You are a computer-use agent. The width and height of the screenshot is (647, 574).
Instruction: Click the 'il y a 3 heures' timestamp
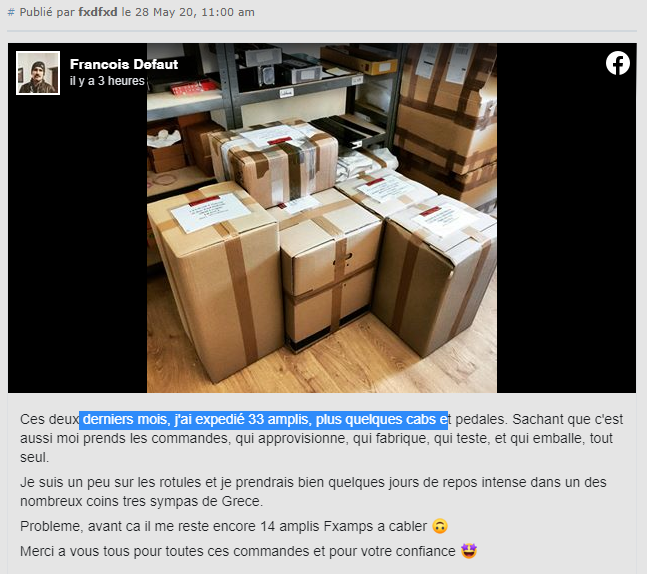(x=107, y=81)
